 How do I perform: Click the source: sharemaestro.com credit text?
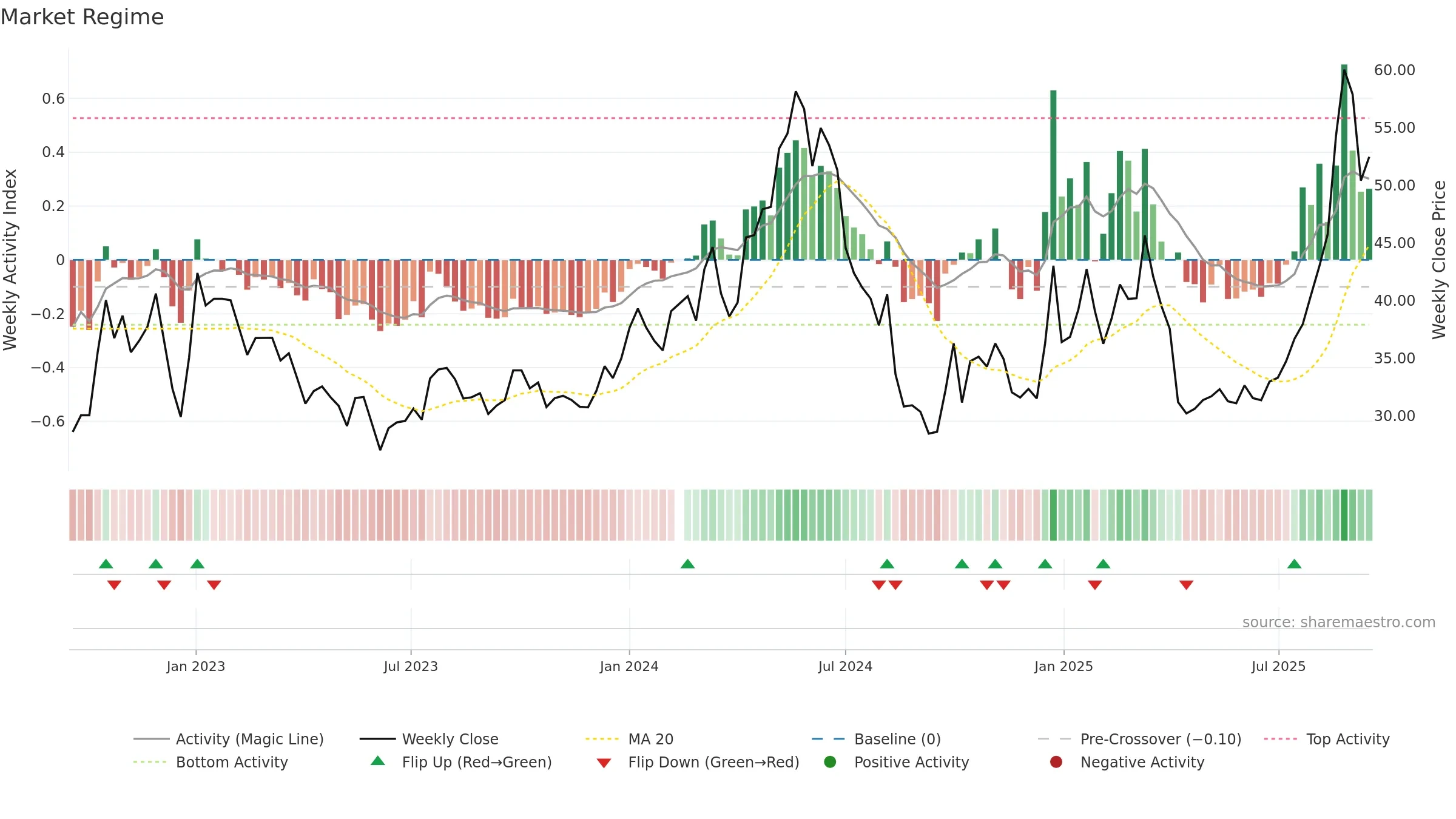pyautogui.click(x=1338, y=622)
